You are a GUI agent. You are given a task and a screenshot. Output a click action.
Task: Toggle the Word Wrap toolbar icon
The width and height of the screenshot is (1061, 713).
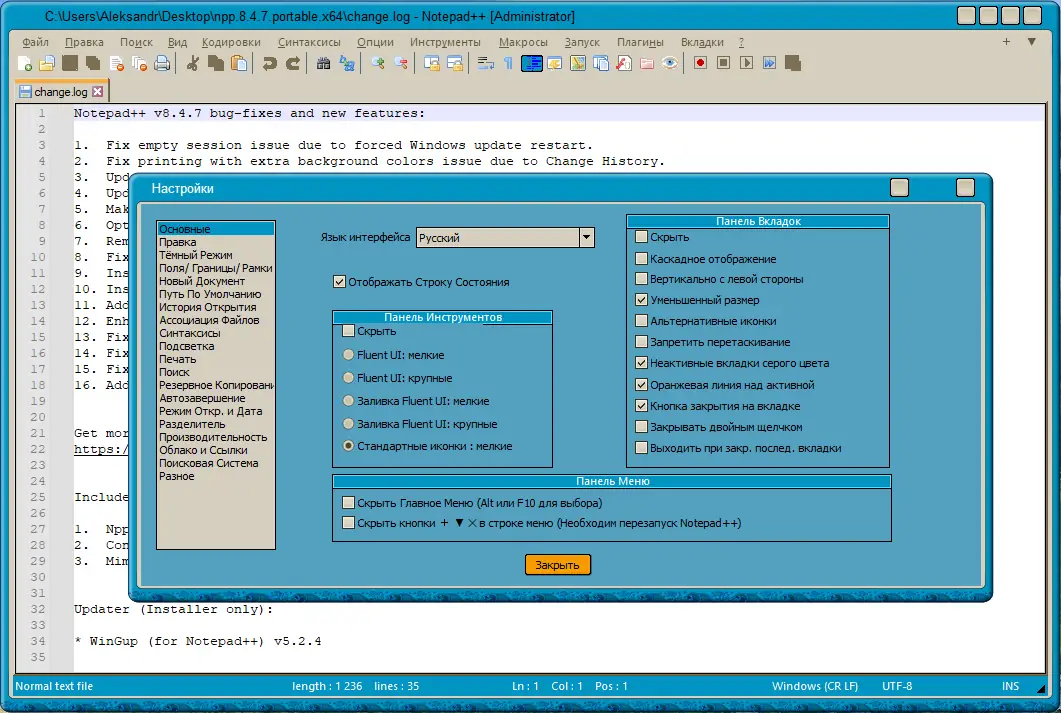[x=485, y=64]
